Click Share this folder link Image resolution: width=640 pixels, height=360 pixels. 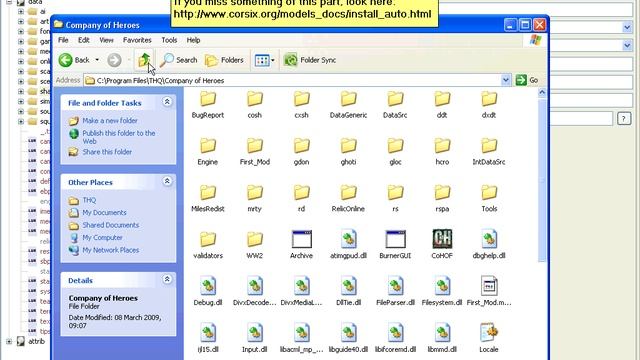point(107,152)
